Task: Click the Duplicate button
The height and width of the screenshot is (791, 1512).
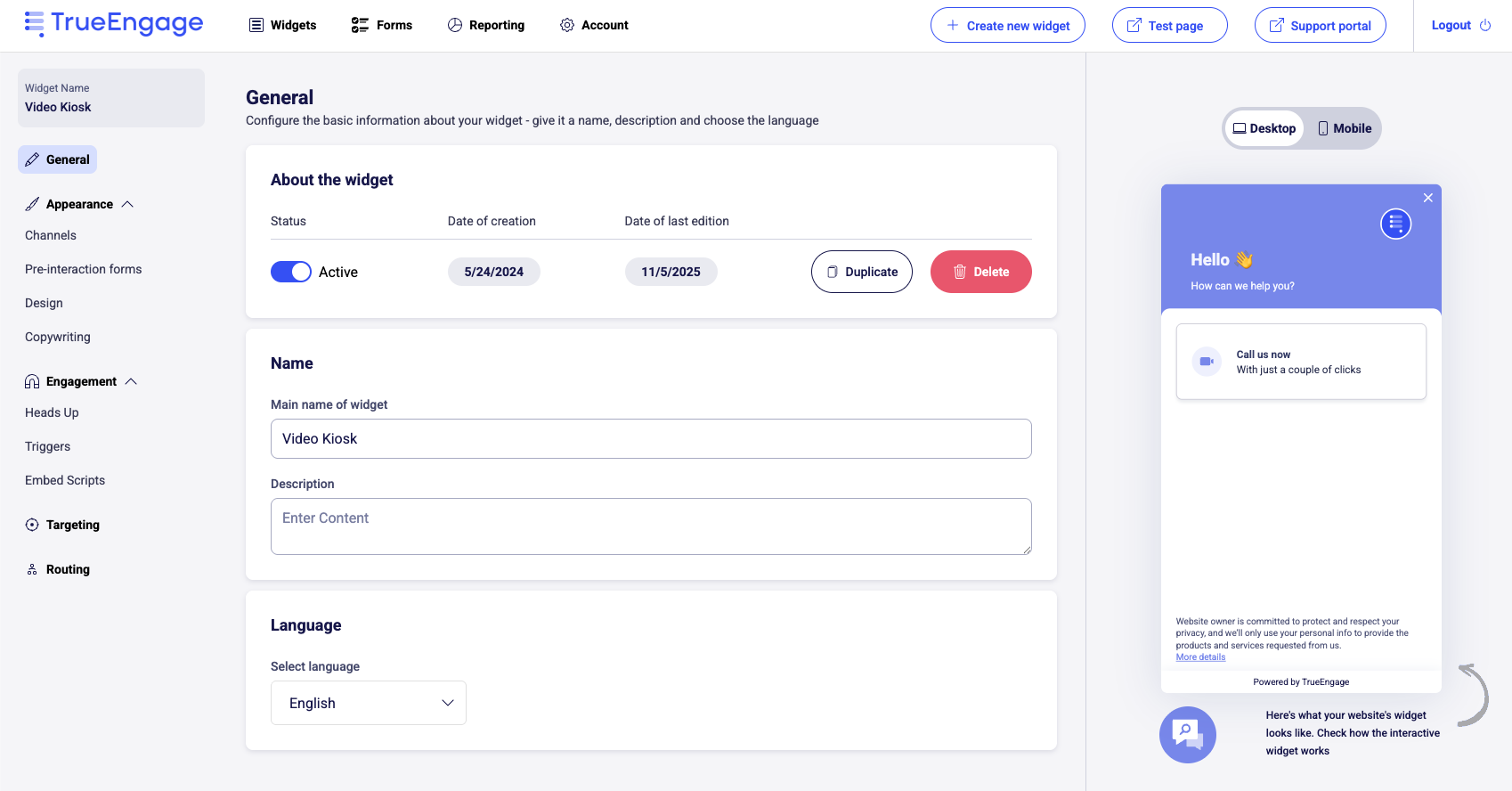Action: click(x=861, y=272)
